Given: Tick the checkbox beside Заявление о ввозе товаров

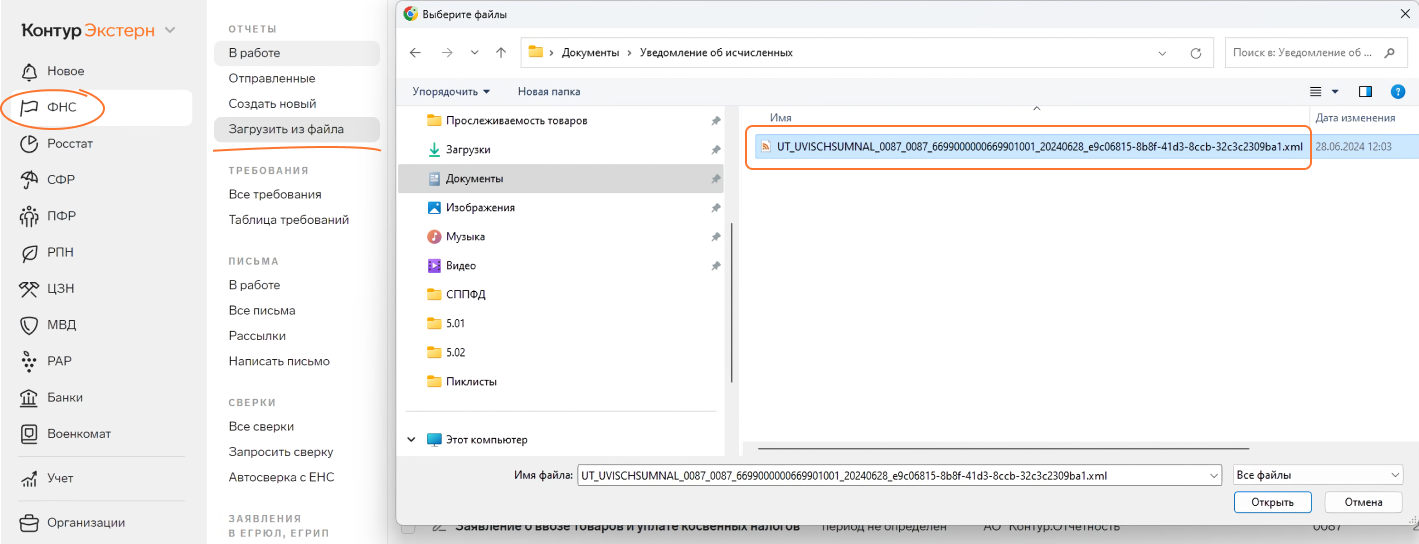Looking at the screenshot, I should point(408,527).
